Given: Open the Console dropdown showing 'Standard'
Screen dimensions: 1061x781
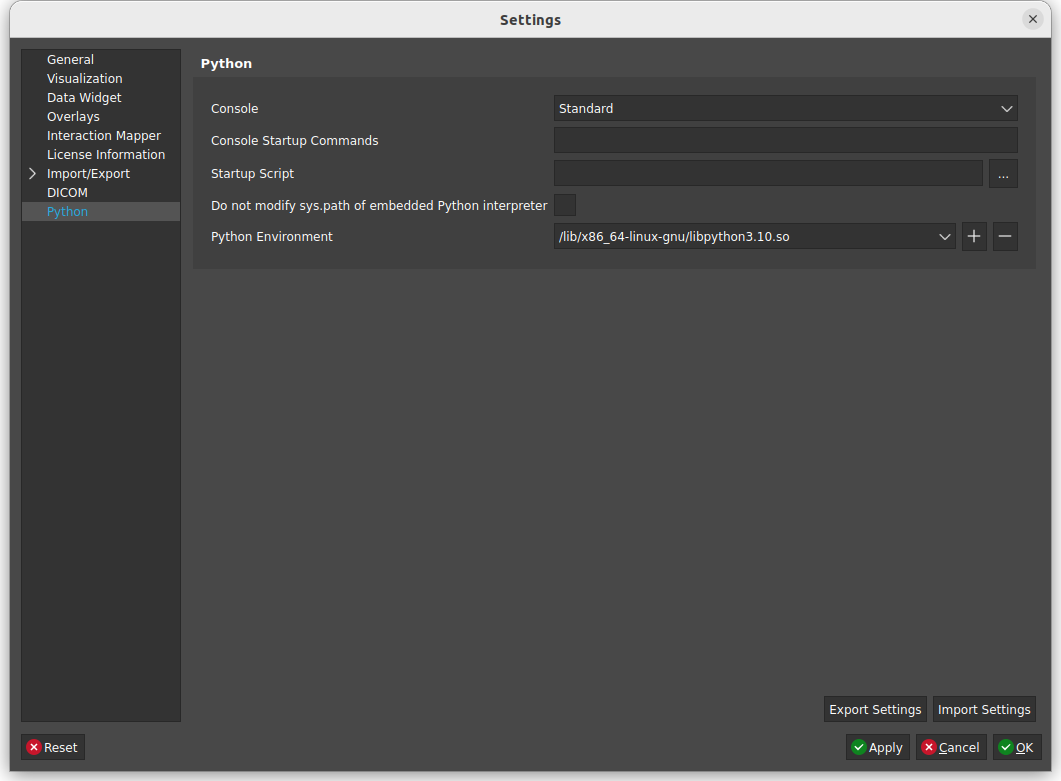Looking at the screenshot, I should 1006,108.
